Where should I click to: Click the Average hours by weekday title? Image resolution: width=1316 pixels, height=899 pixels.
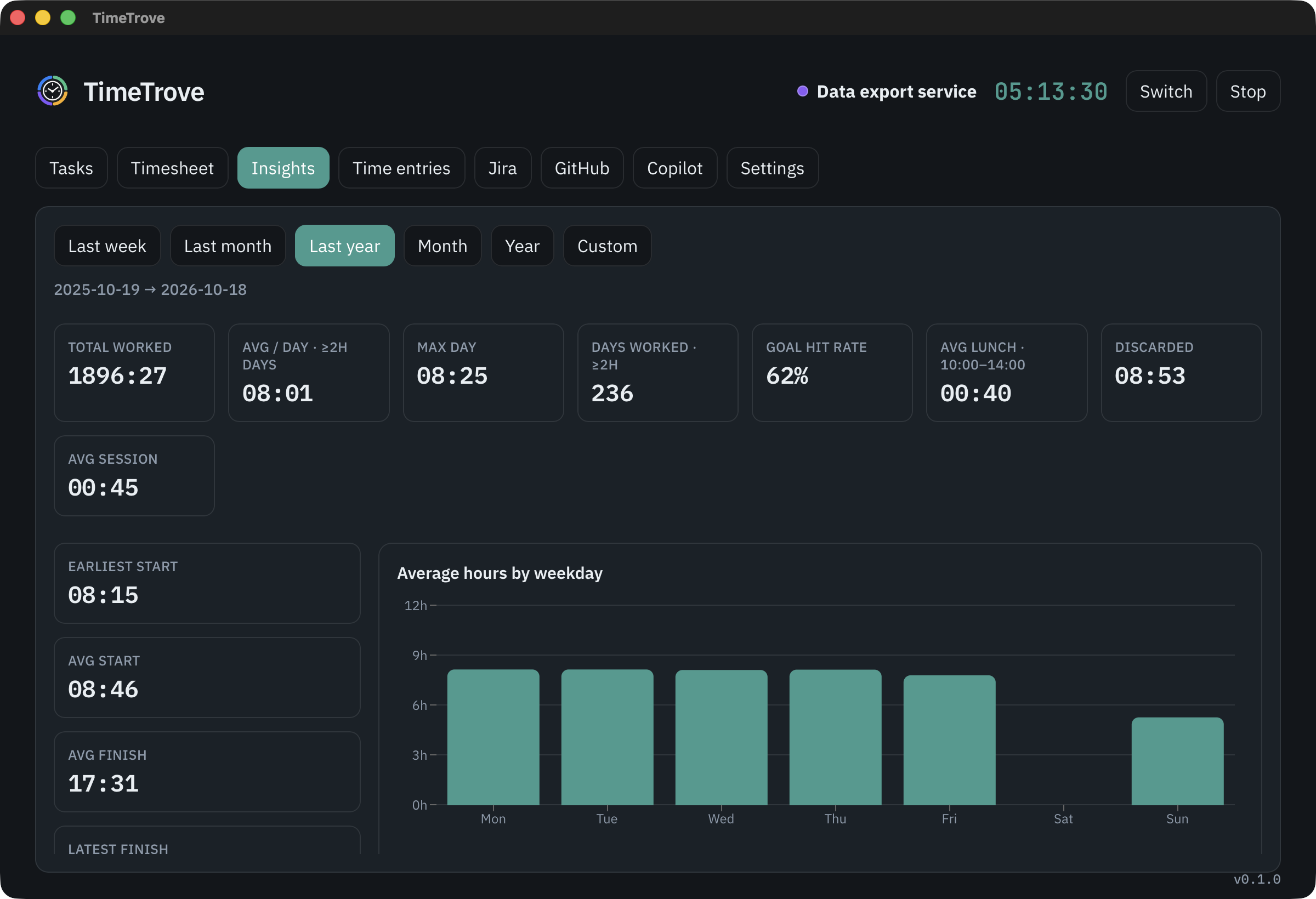500,573
